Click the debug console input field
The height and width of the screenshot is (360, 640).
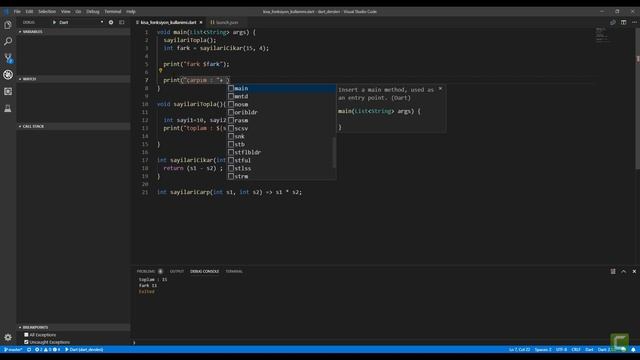384,342
